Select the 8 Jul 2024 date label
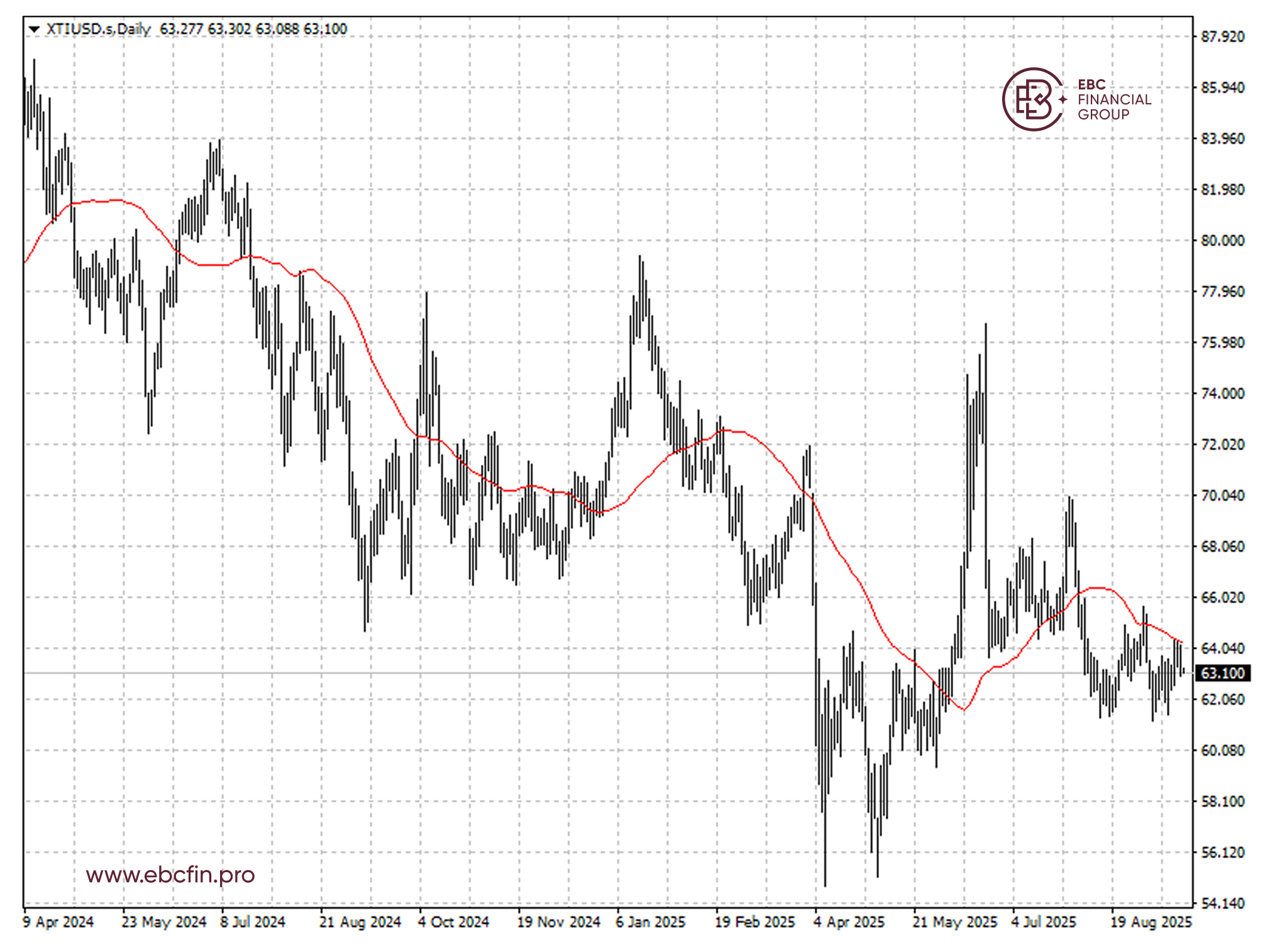Image resolution: width=1275 pixels, height=952 pixels. [x=253, y=922]
